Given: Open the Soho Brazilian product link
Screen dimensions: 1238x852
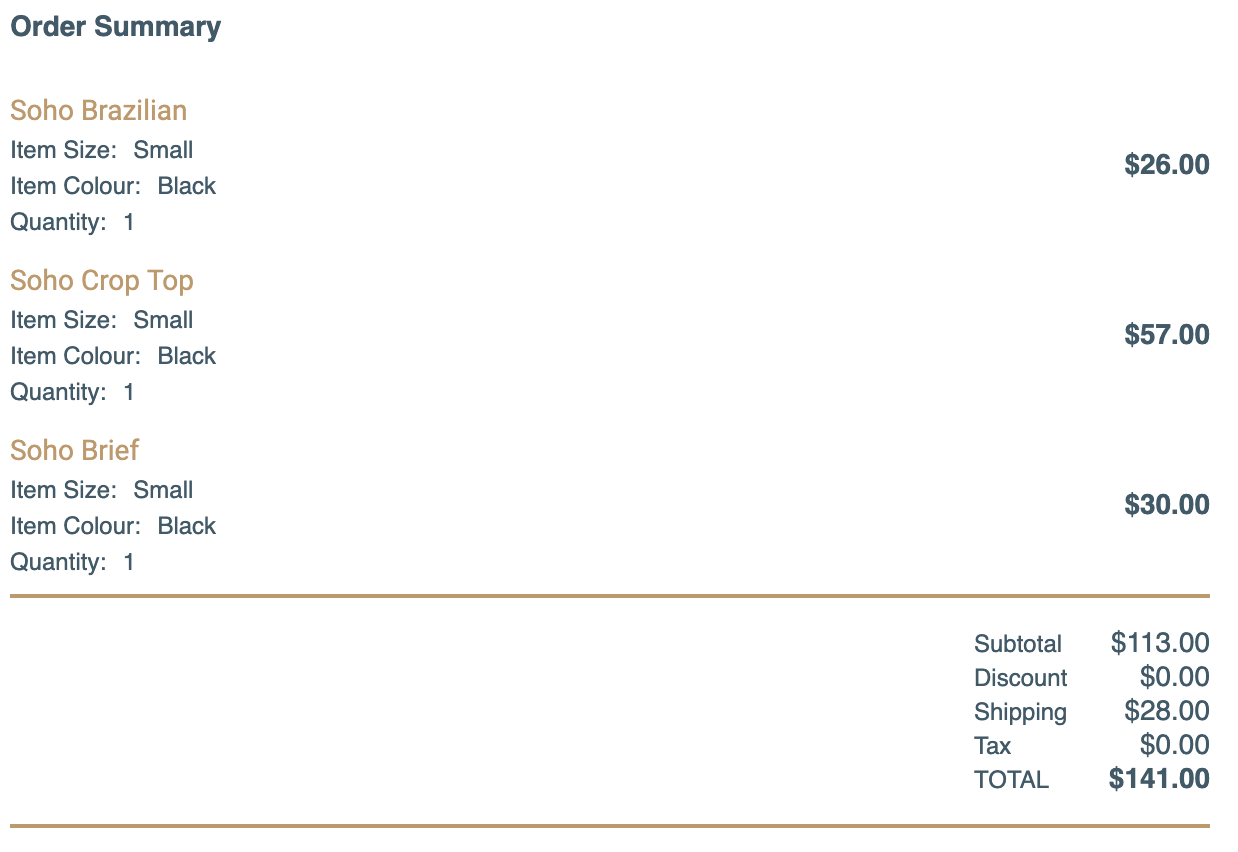Looking at the screenshot, I should point(98,110).
